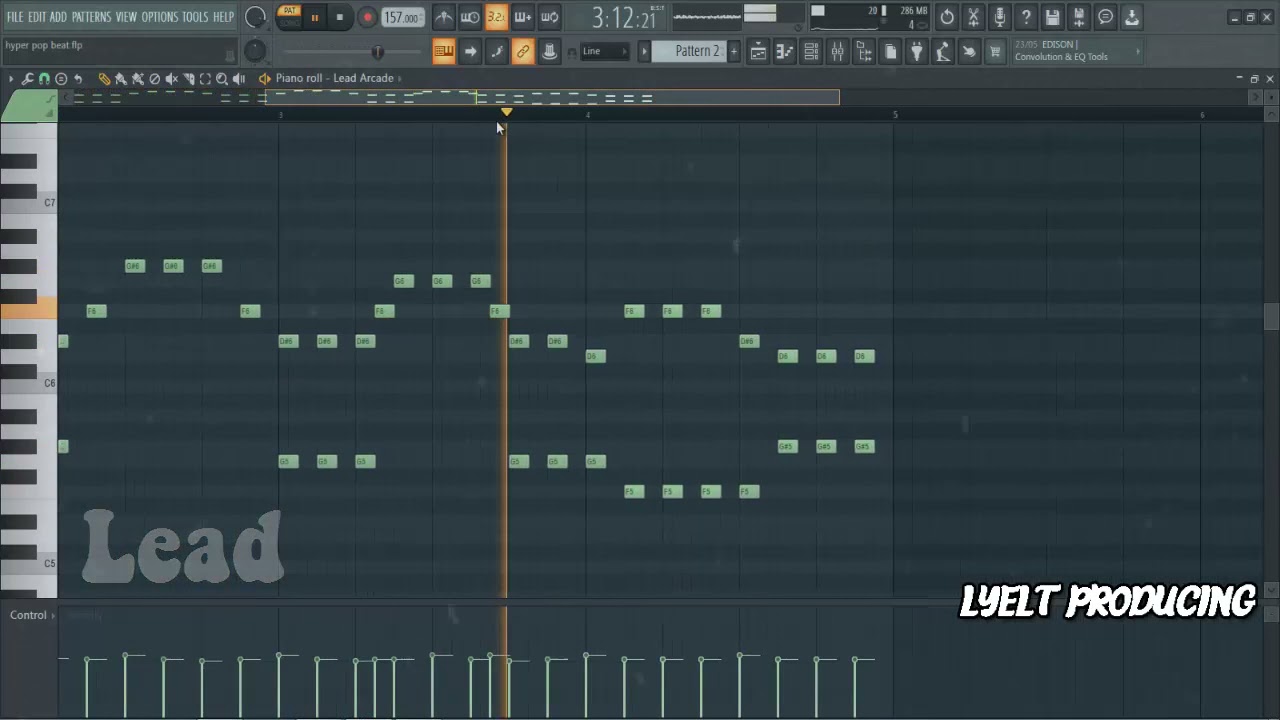The width and height of the screenshot is (1280, 720).
Task: Disable multilink to controllers link icon
Action: click(x=522, y=52)
